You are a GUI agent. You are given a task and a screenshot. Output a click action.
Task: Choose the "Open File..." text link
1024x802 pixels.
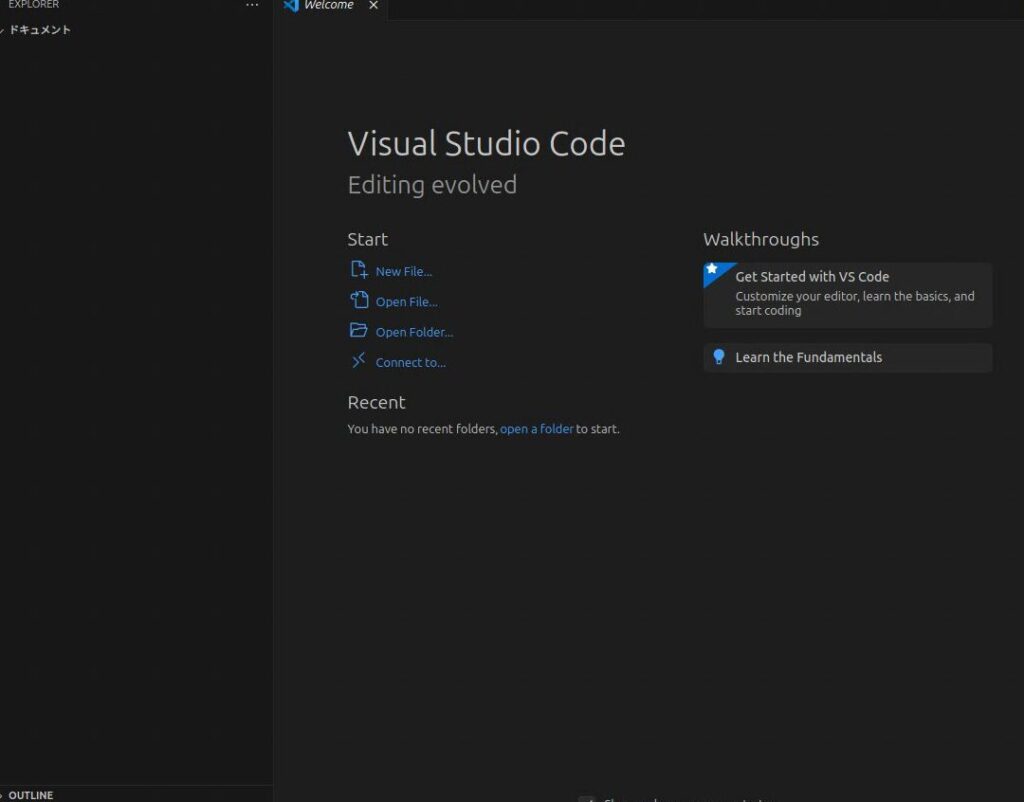(x=407, y=302)
